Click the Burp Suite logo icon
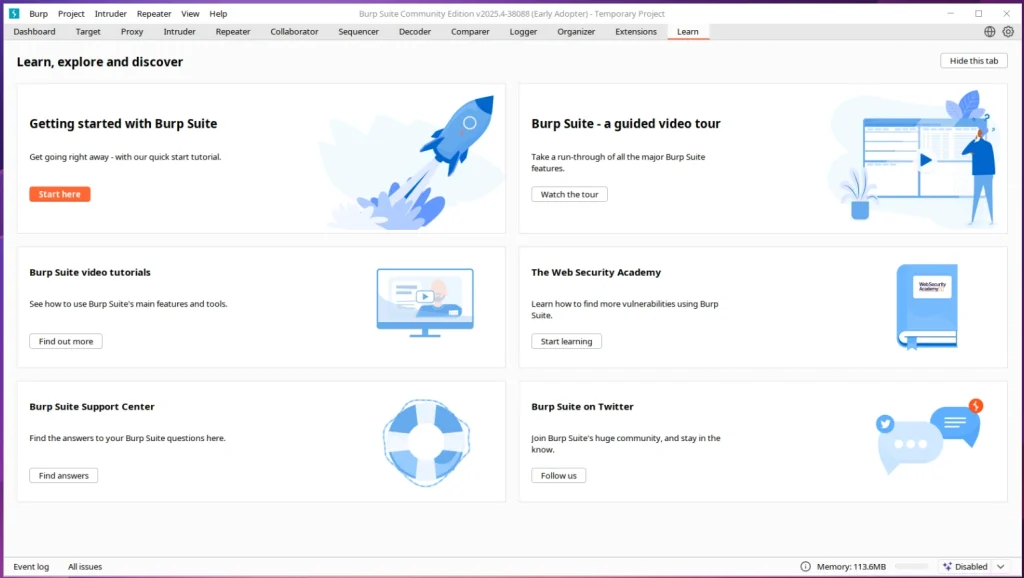The height and width of the screenshot is (578, 1024). [x=14, y=13]
